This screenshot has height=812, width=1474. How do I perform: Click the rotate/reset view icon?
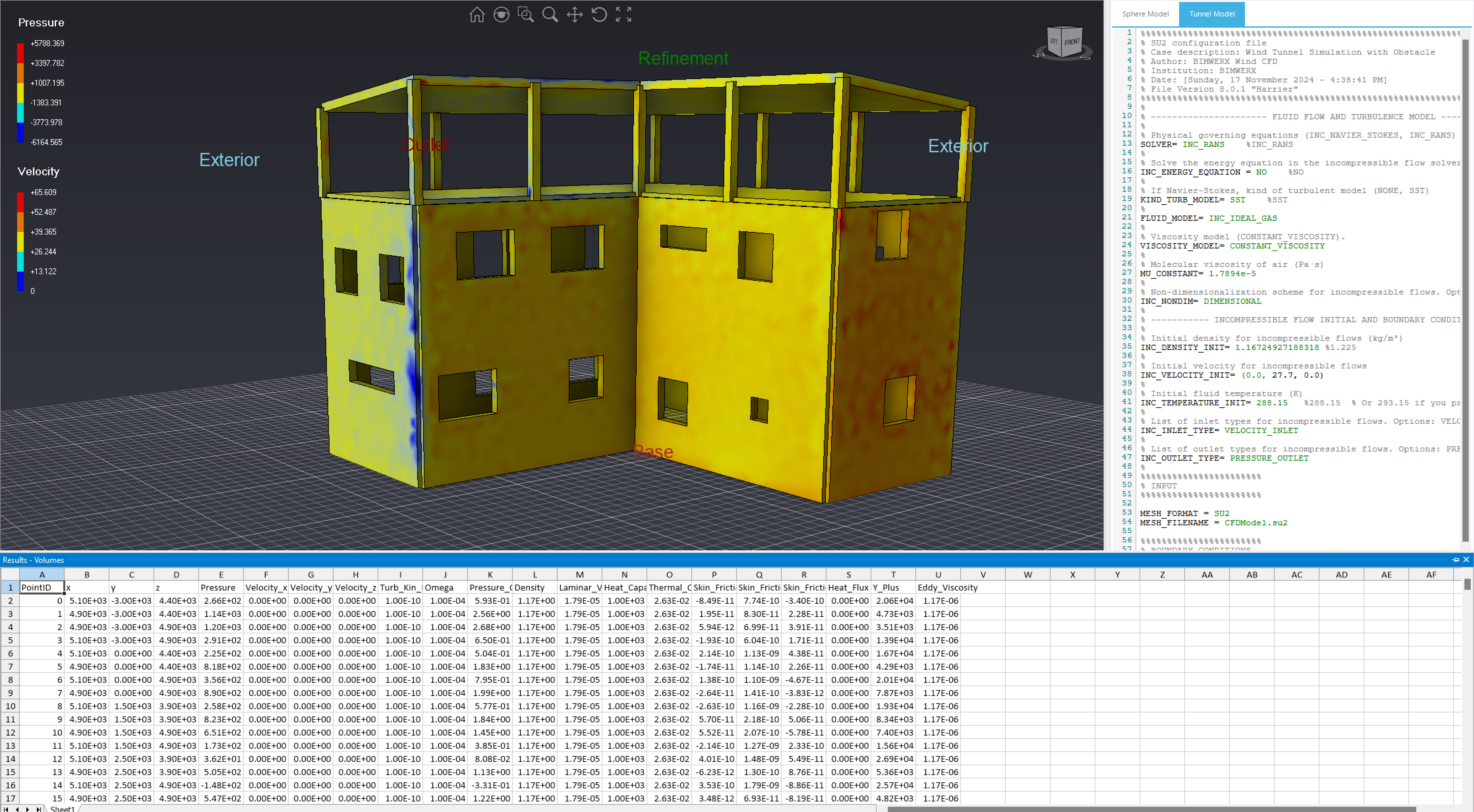tap(599, 14)
